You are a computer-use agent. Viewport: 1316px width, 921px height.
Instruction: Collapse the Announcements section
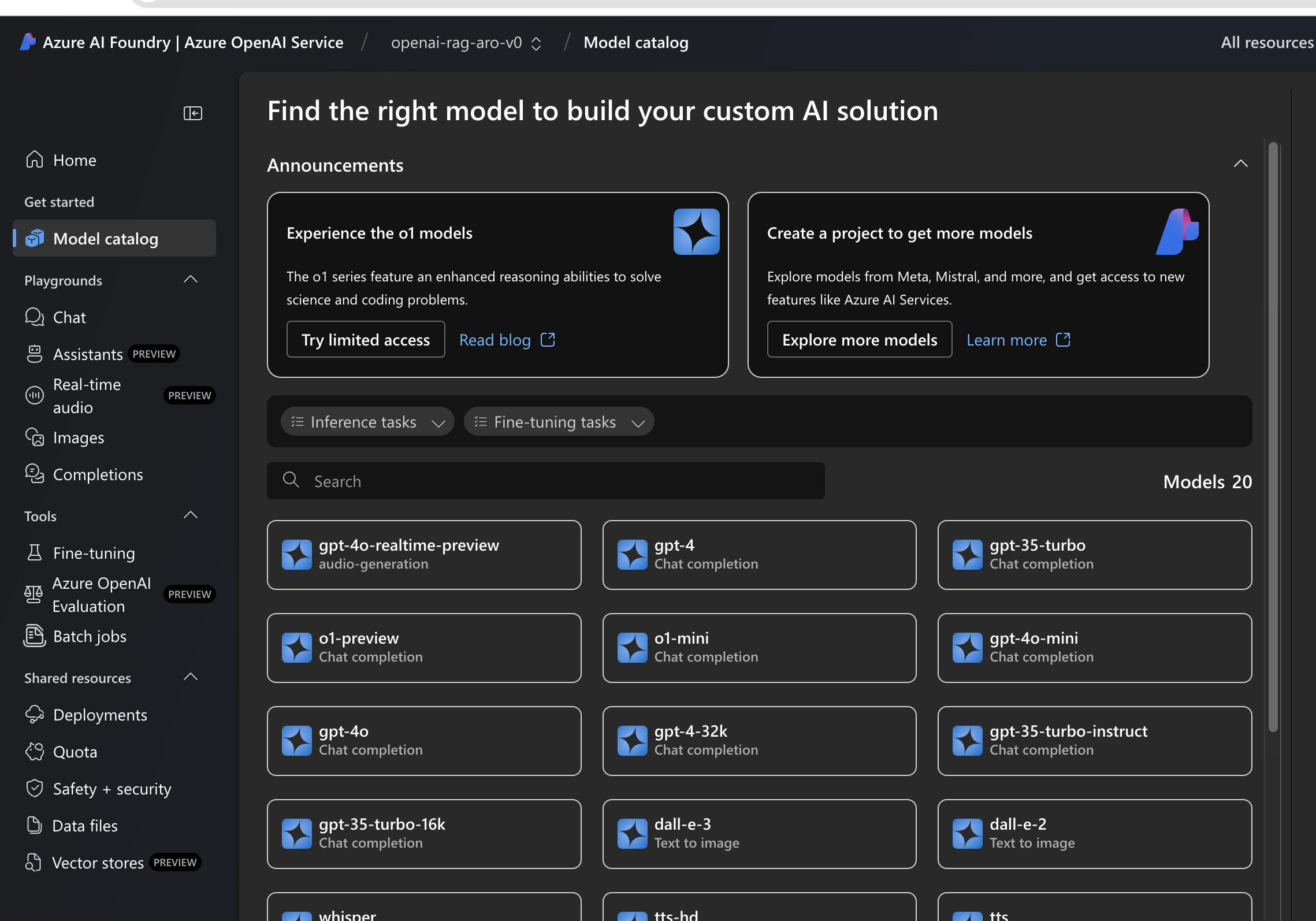tap(1239, 164)
